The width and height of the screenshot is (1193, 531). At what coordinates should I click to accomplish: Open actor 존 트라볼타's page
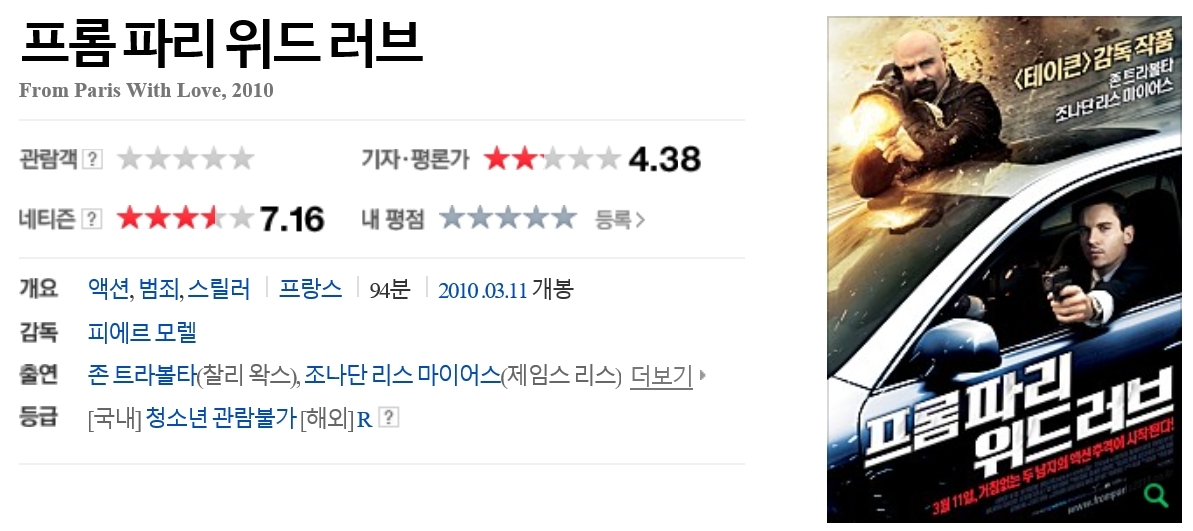[142, 376]
